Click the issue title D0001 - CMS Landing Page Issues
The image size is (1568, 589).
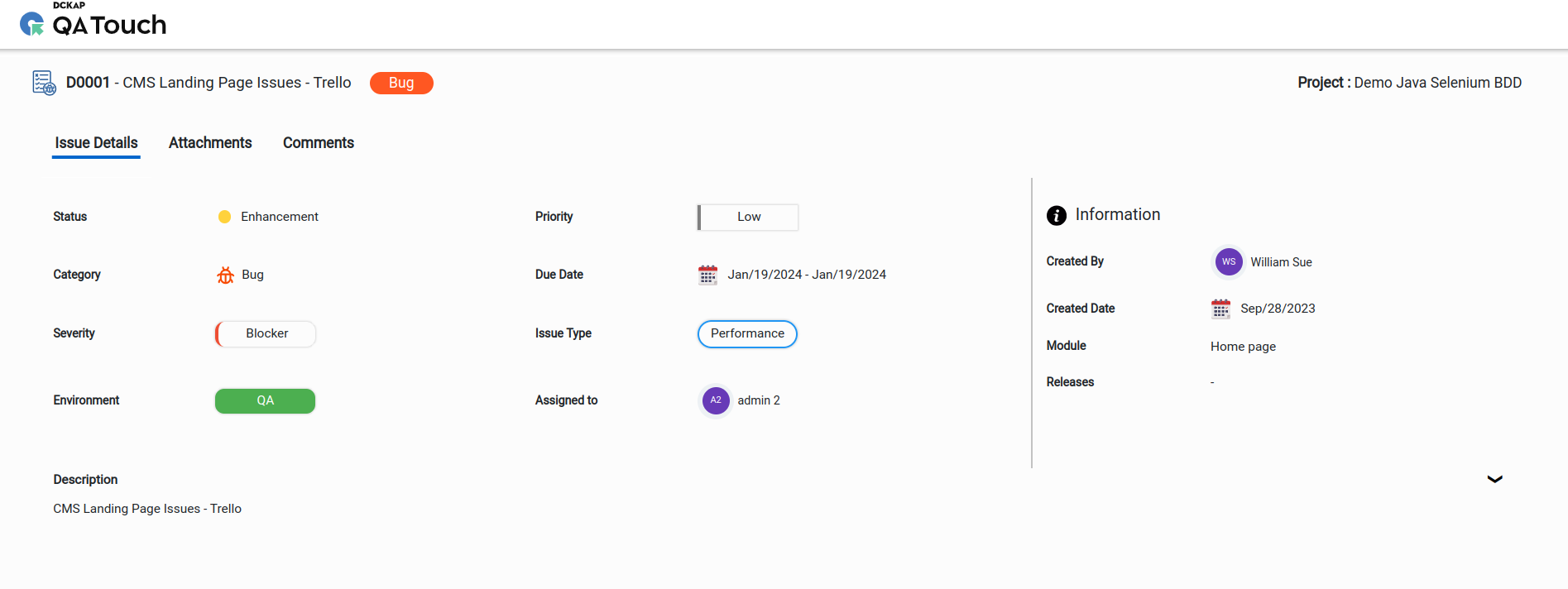coord(209,83)
